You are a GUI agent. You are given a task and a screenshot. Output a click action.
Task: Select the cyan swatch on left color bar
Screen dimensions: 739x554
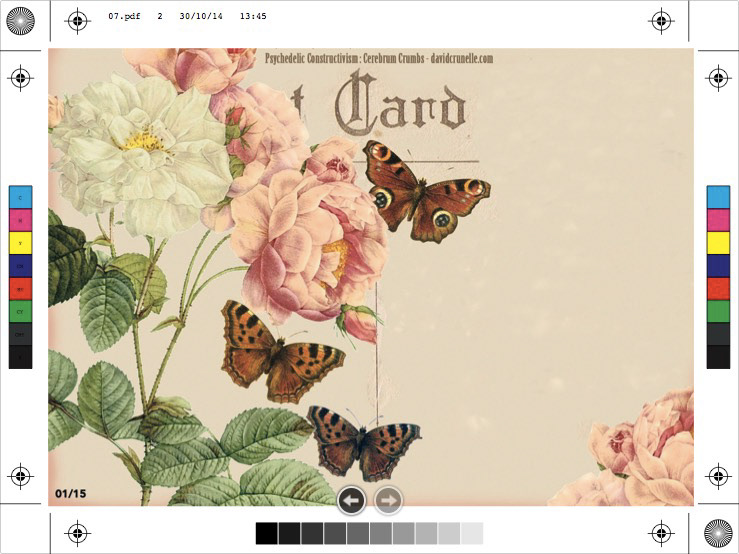[20, 196]
